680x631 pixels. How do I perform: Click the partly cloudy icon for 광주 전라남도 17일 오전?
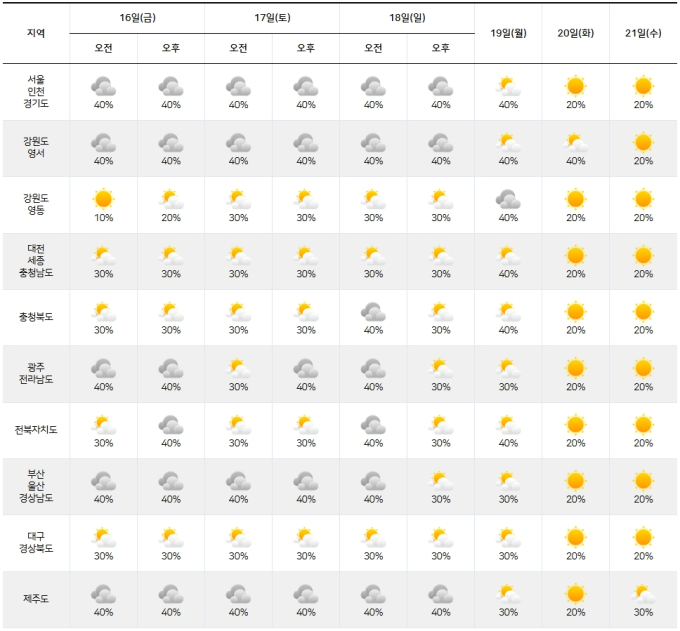tap(238, 368)
